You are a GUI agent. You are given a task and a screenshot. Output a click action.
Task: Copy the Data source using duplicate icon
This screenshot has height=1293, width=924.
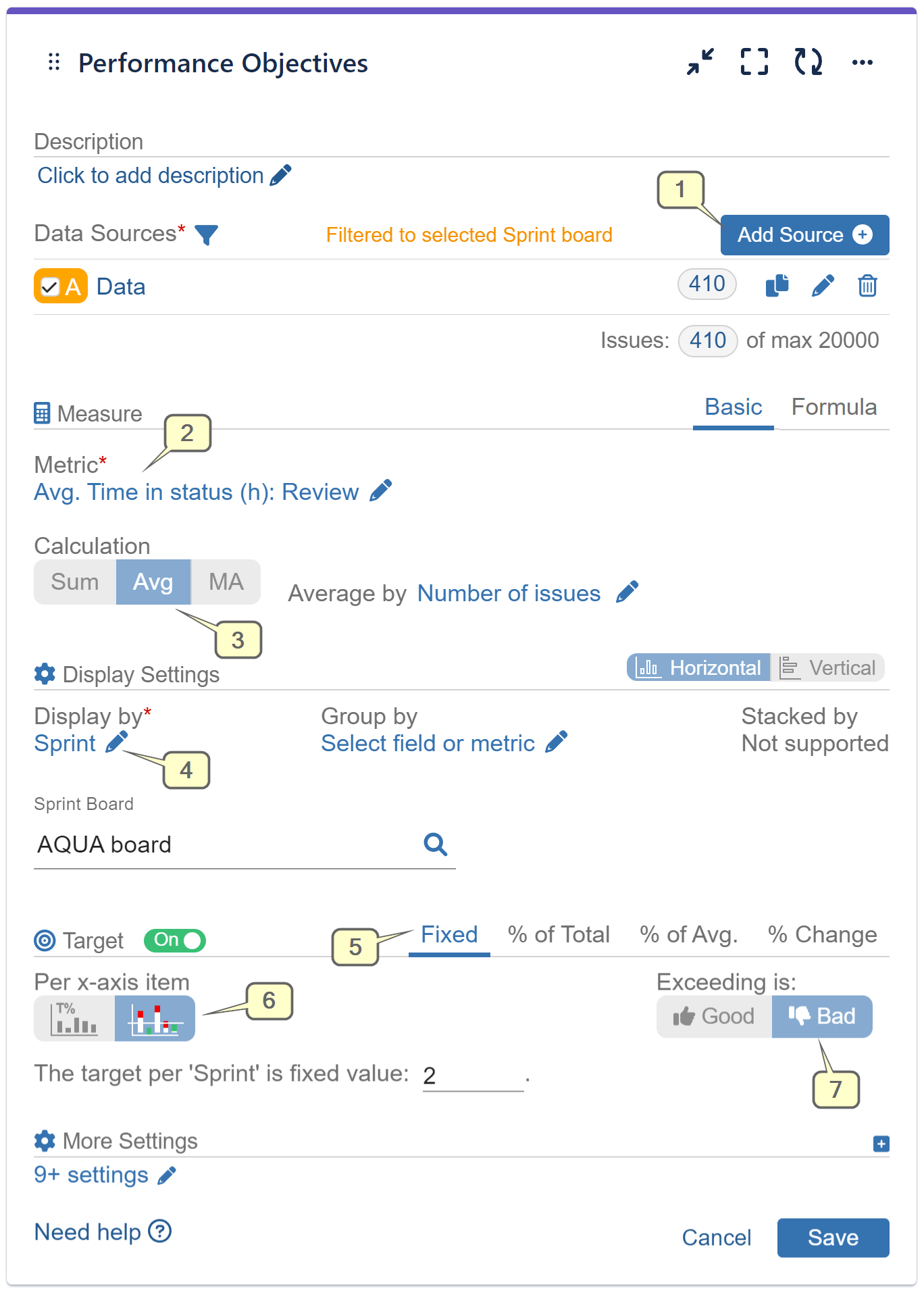click(776, 286)
